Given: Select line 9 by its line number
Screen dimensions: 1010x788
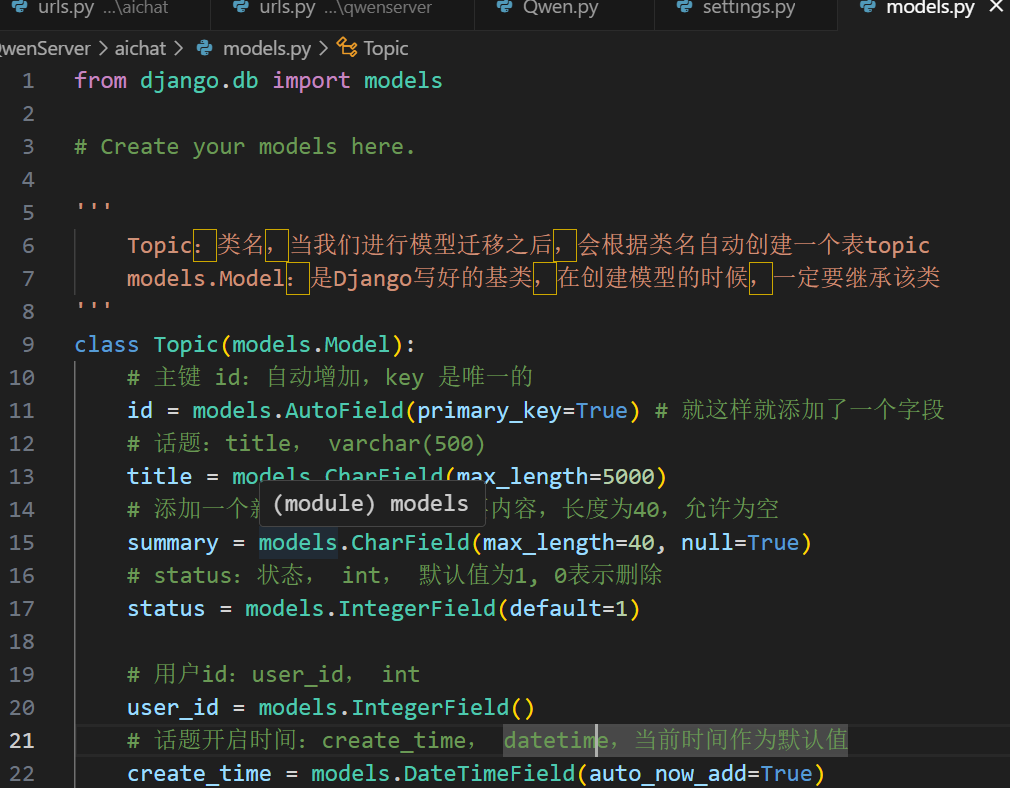Looking at the screenshot, I should (x=27, y=345).
